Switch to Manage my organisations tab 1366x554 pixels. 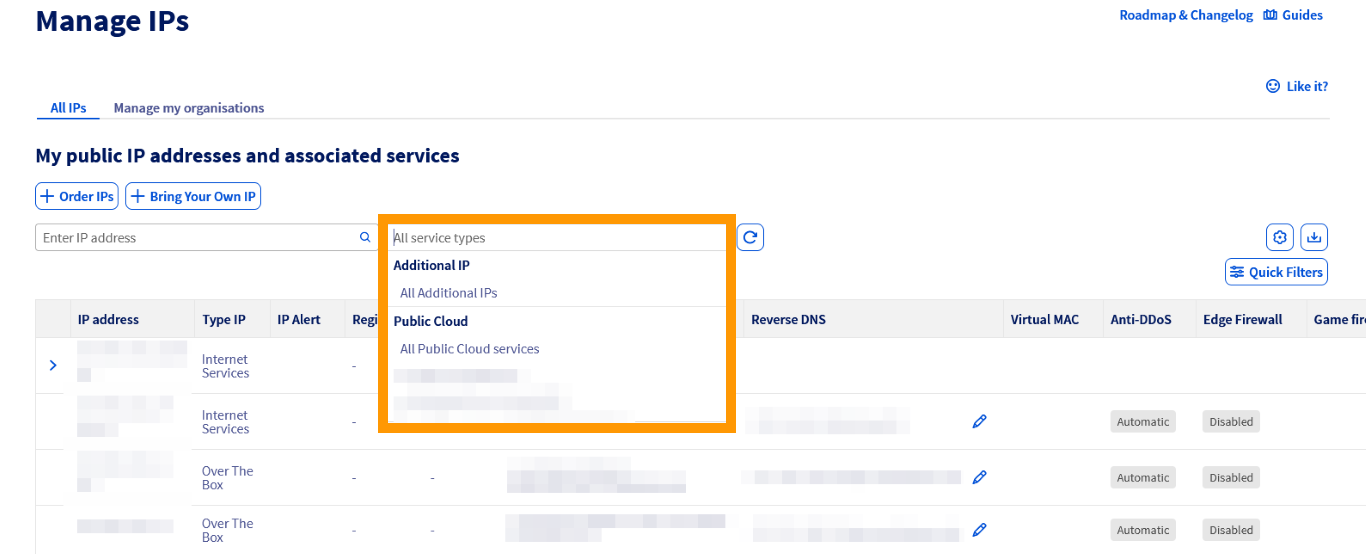[189, 108]
